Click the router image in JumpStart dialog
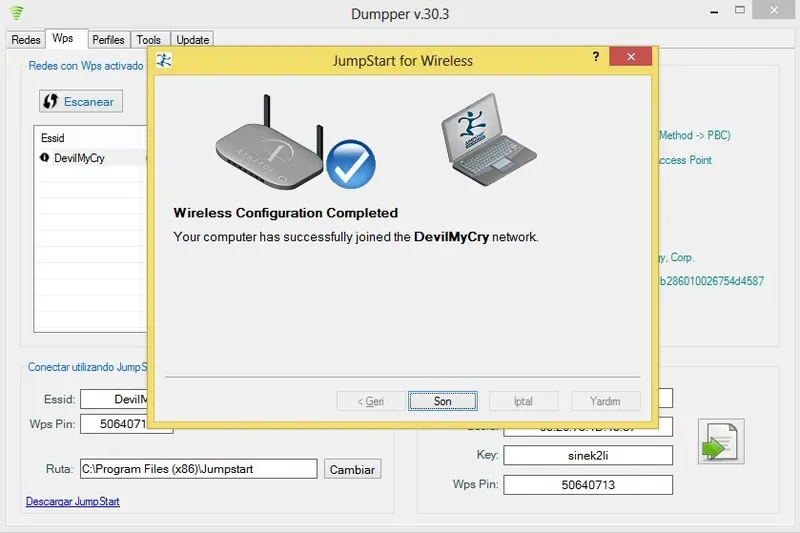800x533 pixels. [269, 143]
